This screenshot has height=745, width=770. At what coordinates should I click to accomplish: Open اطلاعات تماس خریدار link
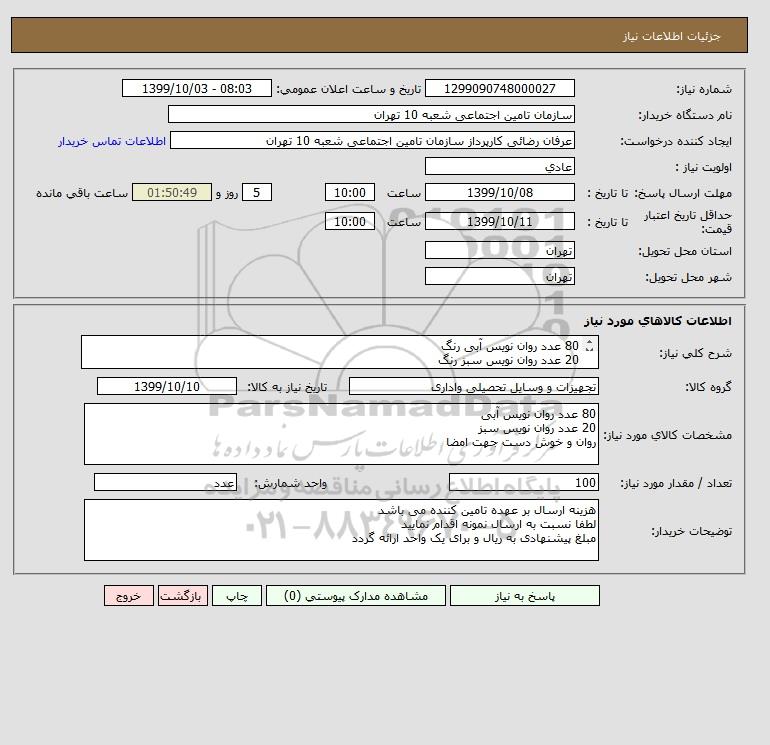[x=112, y=141]
